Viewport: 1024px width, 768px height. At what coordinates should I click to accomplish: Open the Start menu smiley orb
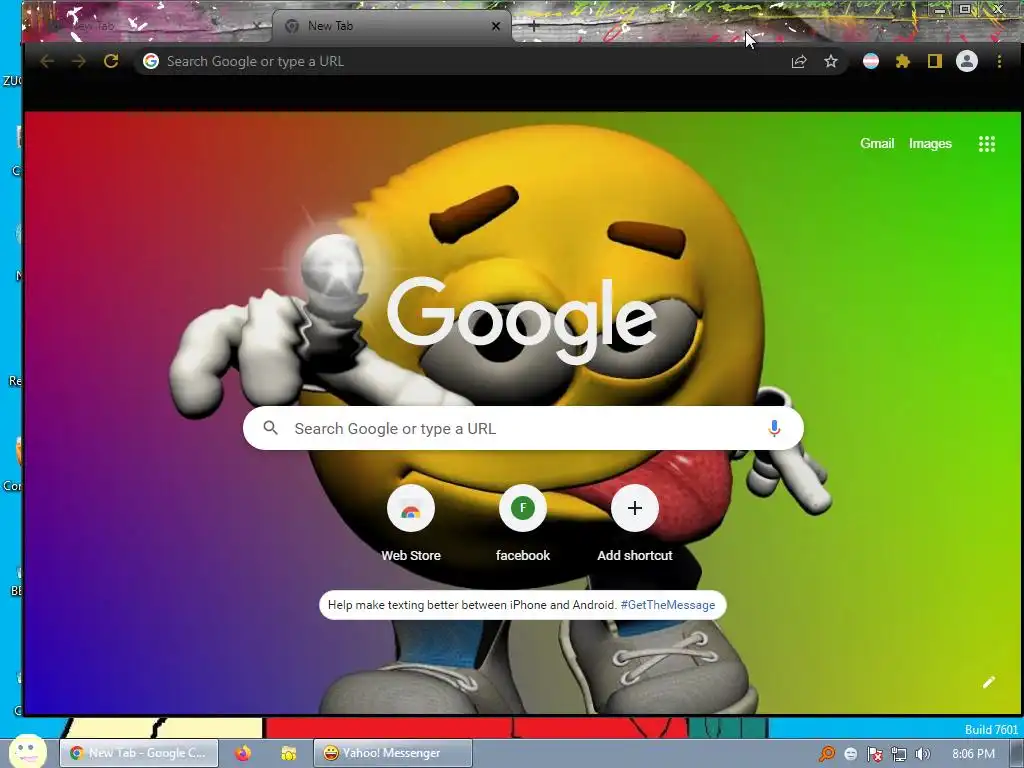pyautogui.click(x=27, y=752)
